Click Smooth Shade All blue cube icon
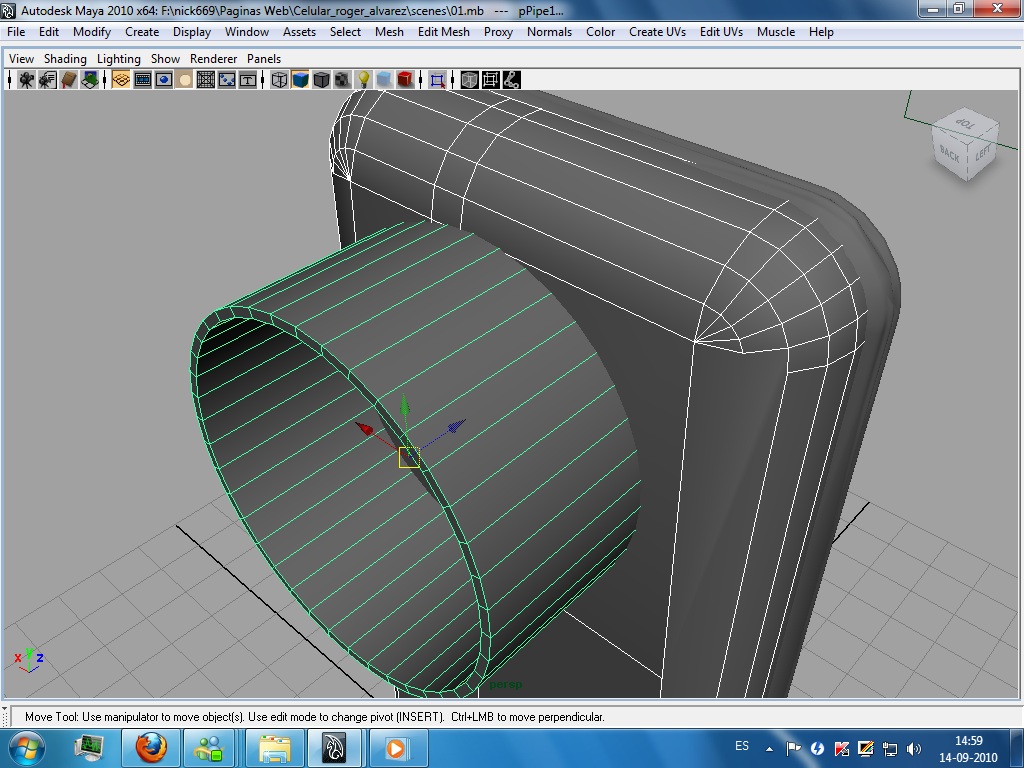Image resolution: width=1024 pixels, height=768 pixels. pos(300,80)
